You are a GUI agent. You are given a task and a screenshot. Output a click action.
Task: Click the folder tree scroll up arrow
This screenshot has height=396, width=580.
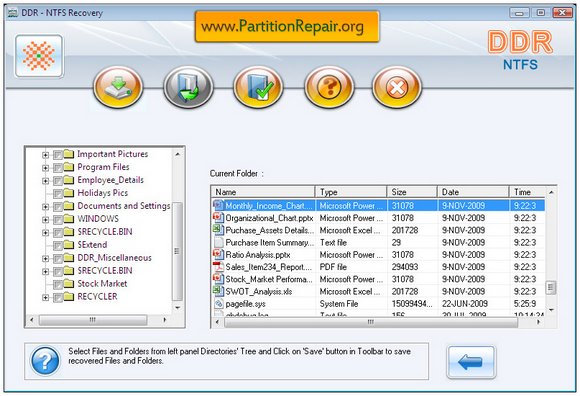coord(178,154)
